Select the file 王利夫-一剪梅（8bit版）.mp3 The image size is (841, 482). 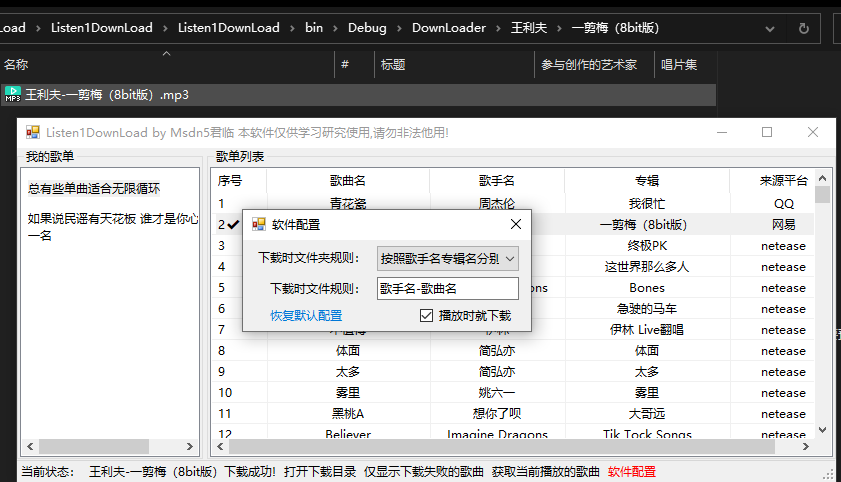pos(358,95)
